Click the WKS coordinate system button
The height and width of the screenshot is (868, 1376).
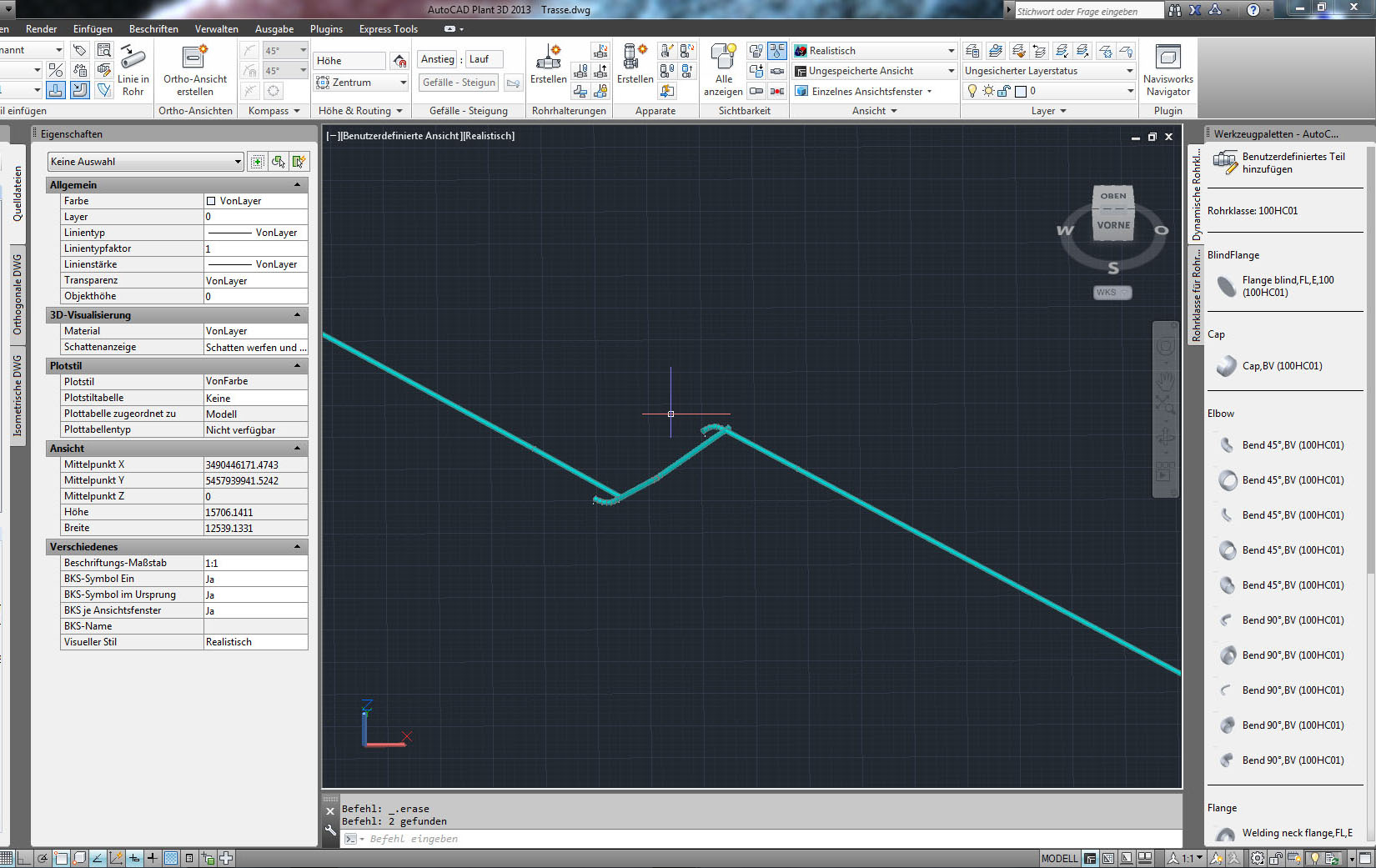pos(1112,293)
